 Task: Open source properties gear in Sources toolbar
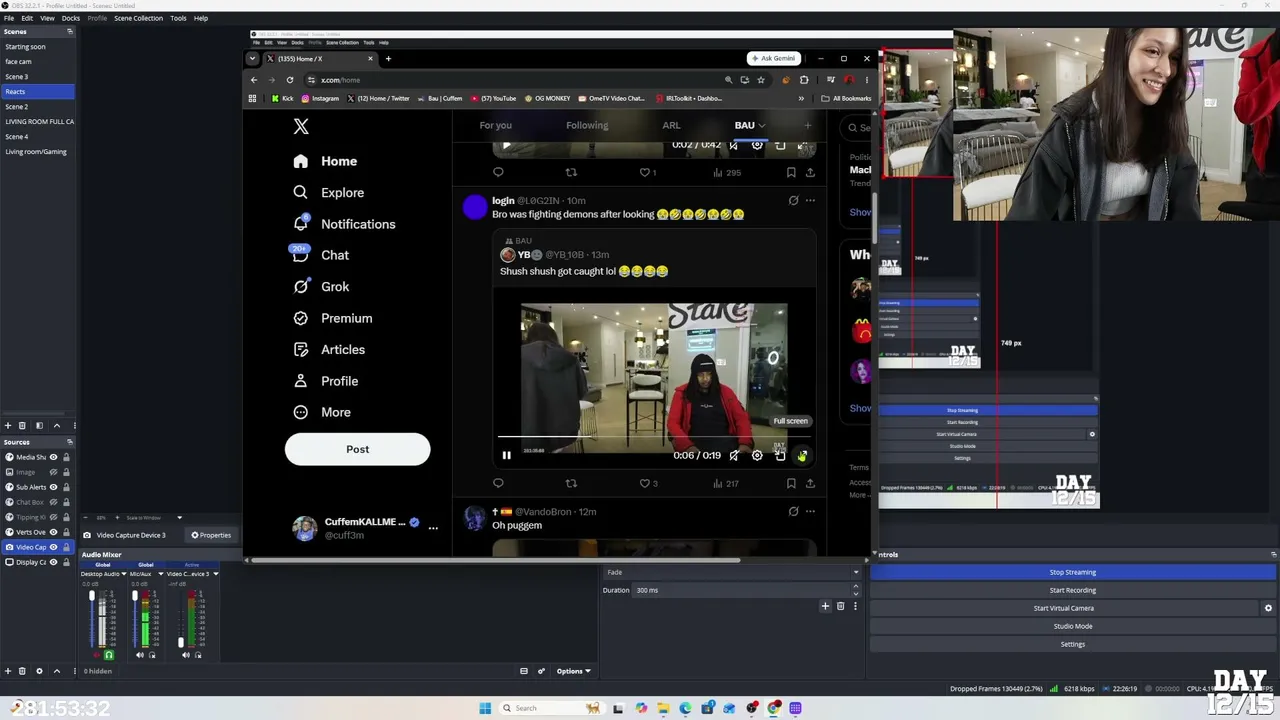pos(39,671)
